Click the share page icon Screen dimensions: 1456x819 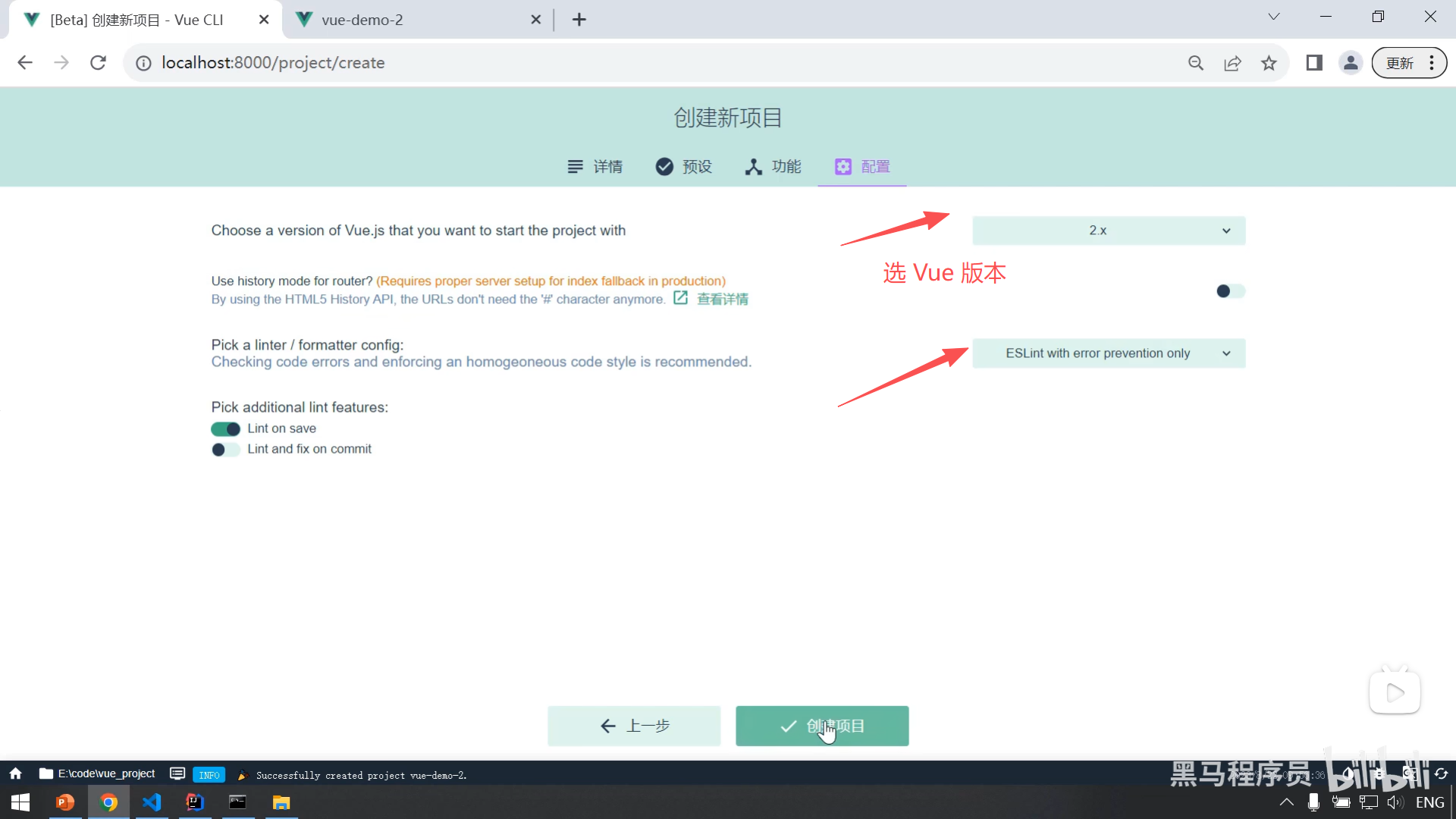tap(1232, 63)
